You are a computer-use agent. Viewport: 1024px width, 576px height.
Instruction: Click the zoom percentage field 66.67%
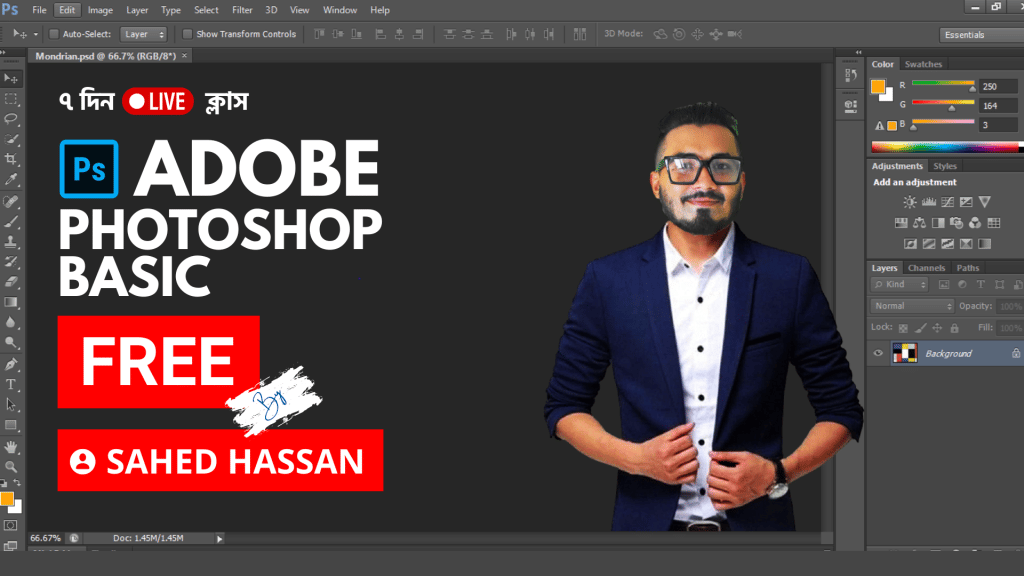(45, 538)
